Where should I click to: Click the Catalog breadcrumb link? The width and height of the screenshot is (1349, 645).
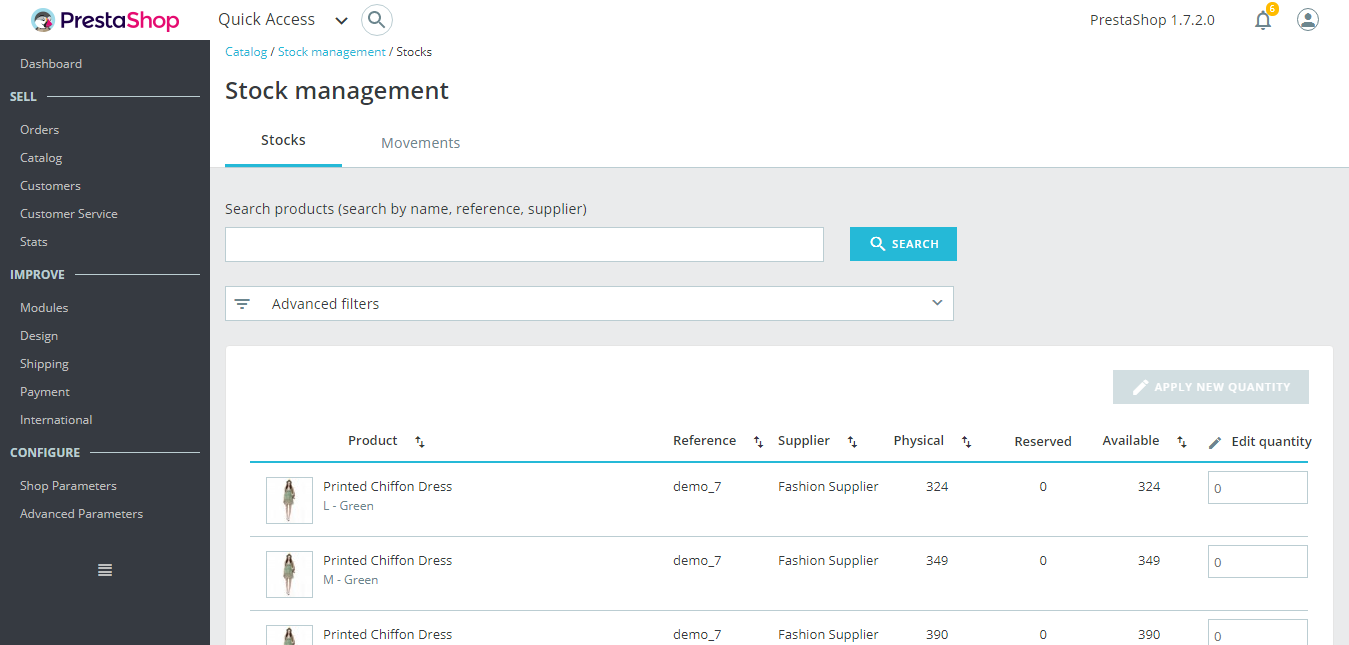pos(246,52)
